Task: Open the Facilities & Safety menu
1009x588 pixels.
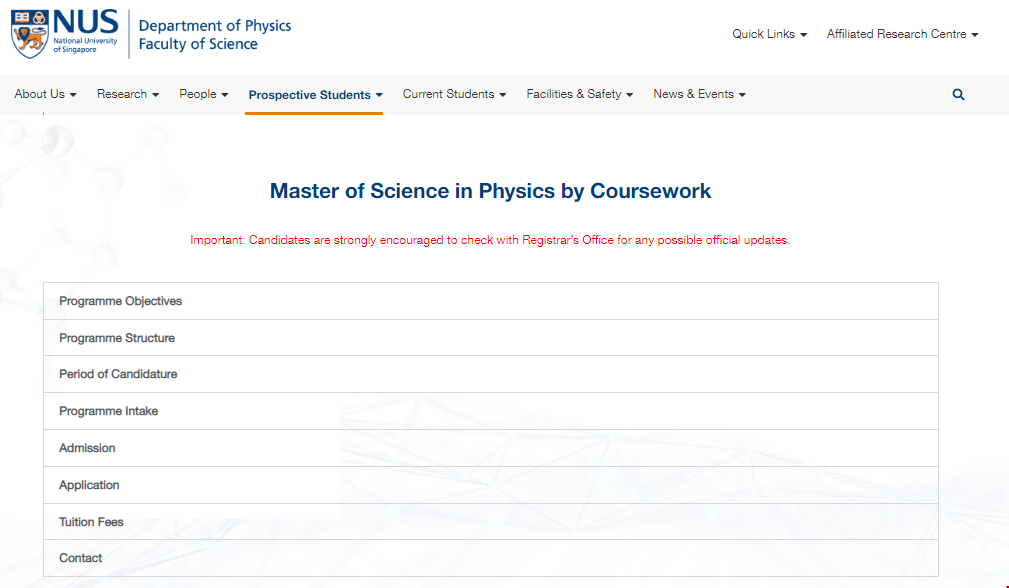Action: tap(579, 94)
